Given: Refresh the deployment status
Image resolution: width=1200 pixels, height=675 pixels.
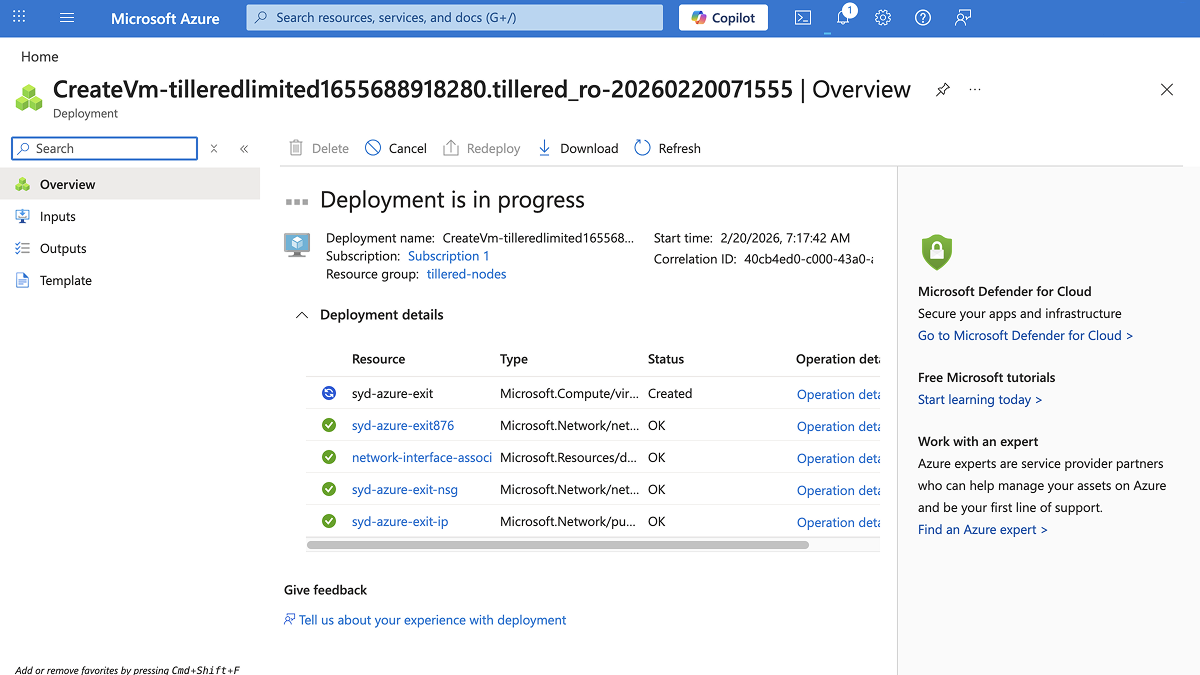Looking at the screenshot, I should [x=667, y=148].
